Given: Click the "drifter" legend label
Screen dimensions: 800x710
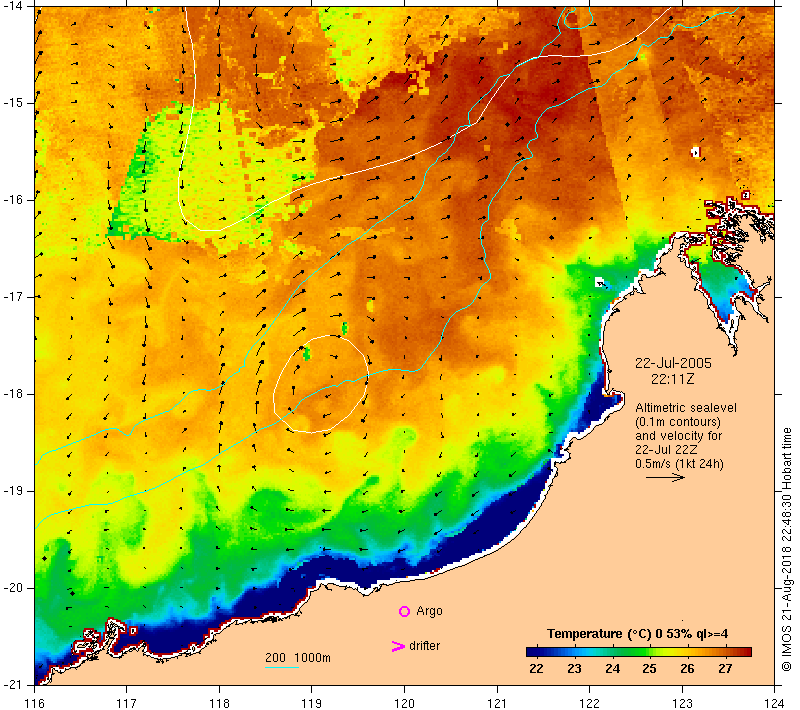Looking at the screenshot, I should 424,646.
